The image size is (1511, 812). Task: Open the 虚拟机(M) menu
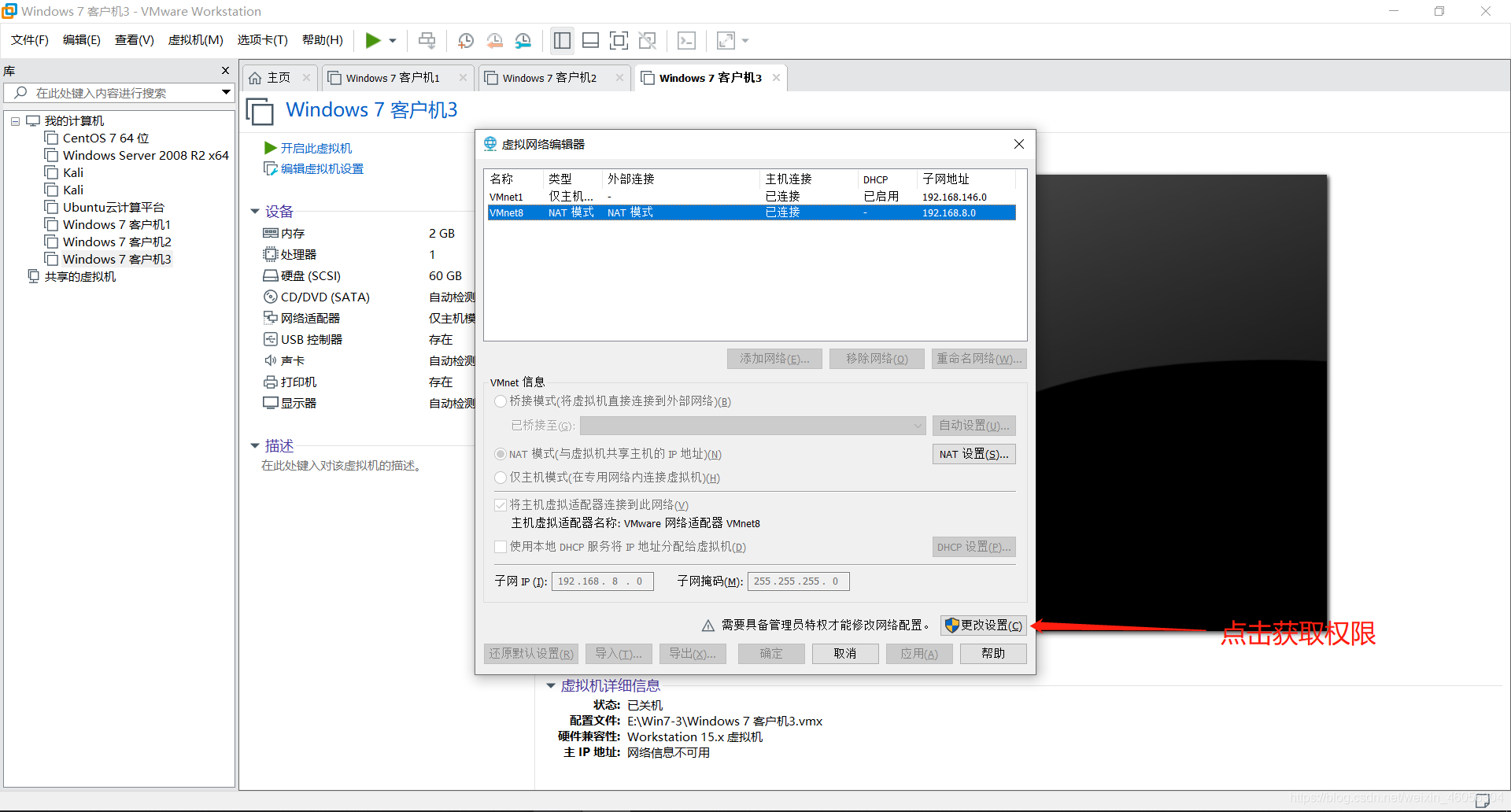coord(196,40)
